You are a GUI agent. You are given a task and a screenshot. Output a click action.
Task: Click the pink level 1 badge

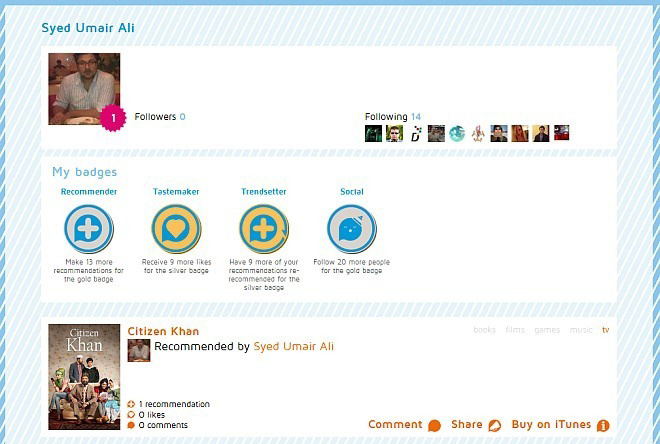[113, 118]
